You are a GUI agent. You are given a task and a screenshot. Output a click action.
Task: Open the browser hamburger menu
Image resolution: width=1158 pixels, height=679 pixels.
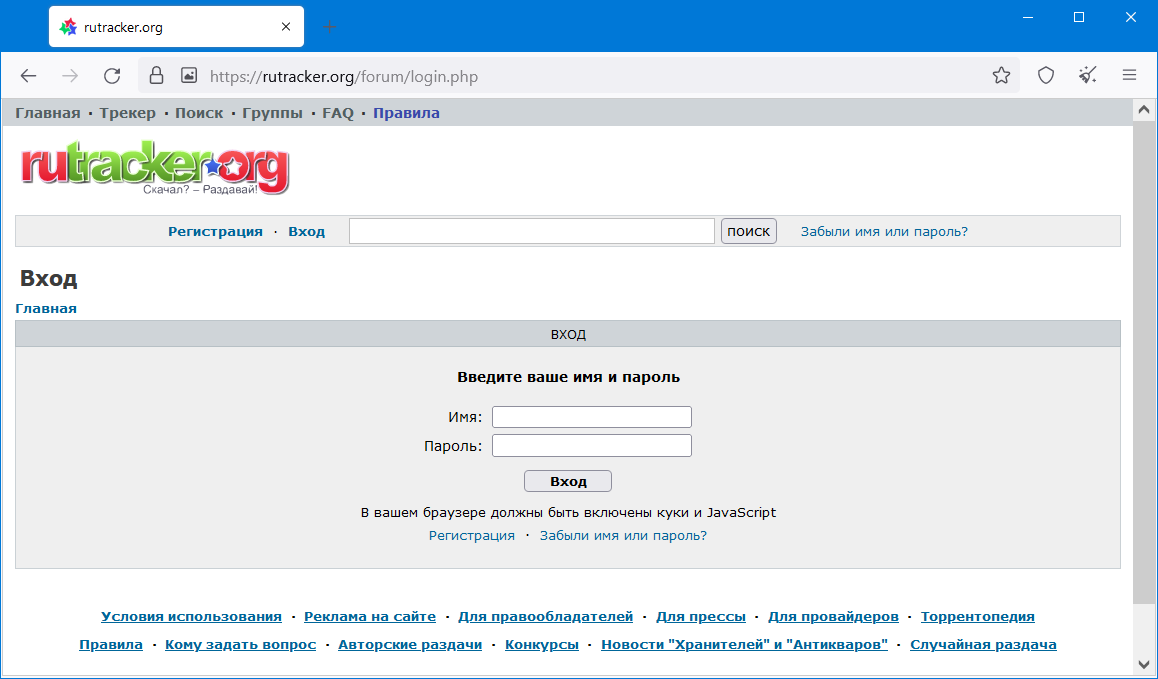[1129, 75]
